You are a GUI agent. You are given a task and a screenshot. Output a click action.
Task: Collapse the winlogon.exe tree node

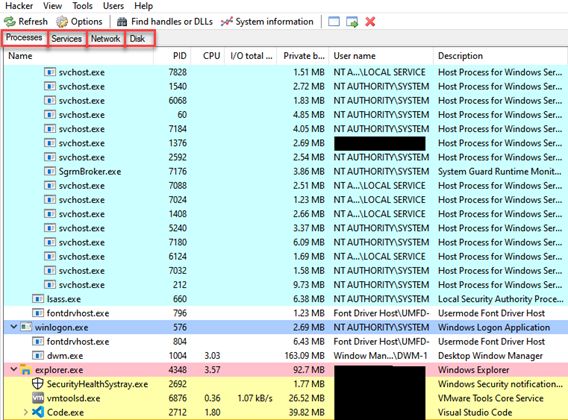coord(14,327)
